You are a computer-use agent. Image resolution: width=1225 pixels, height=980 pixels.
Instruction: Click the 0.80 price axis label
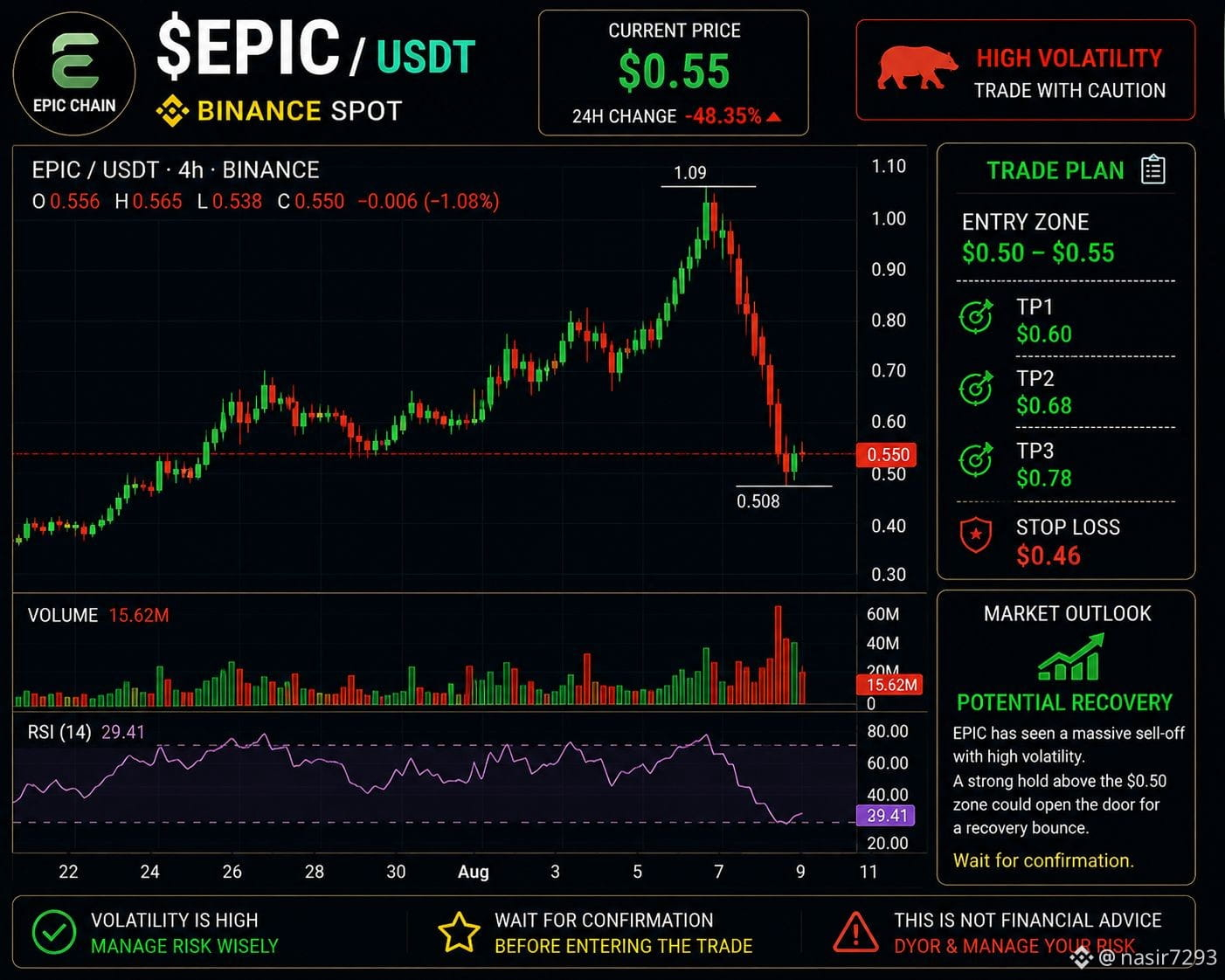889,321
